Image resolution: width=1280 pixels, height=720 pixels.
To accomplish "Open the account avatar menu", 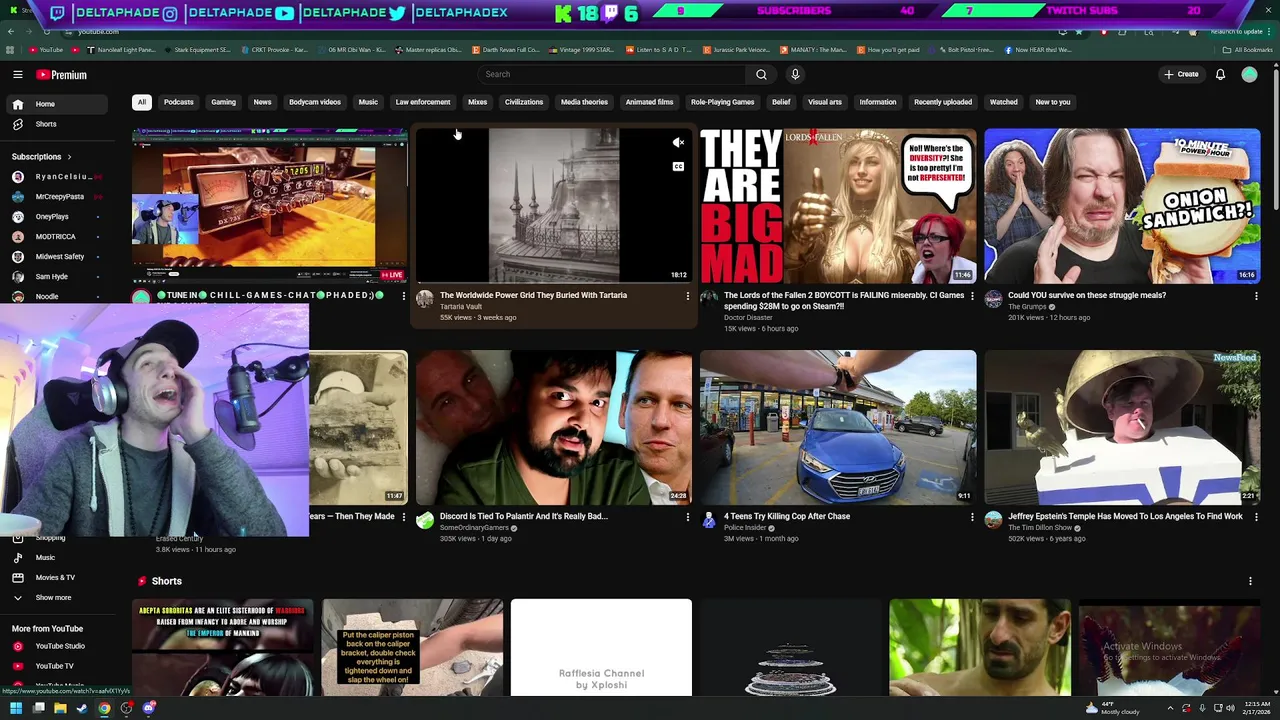I will (1249, 74).
